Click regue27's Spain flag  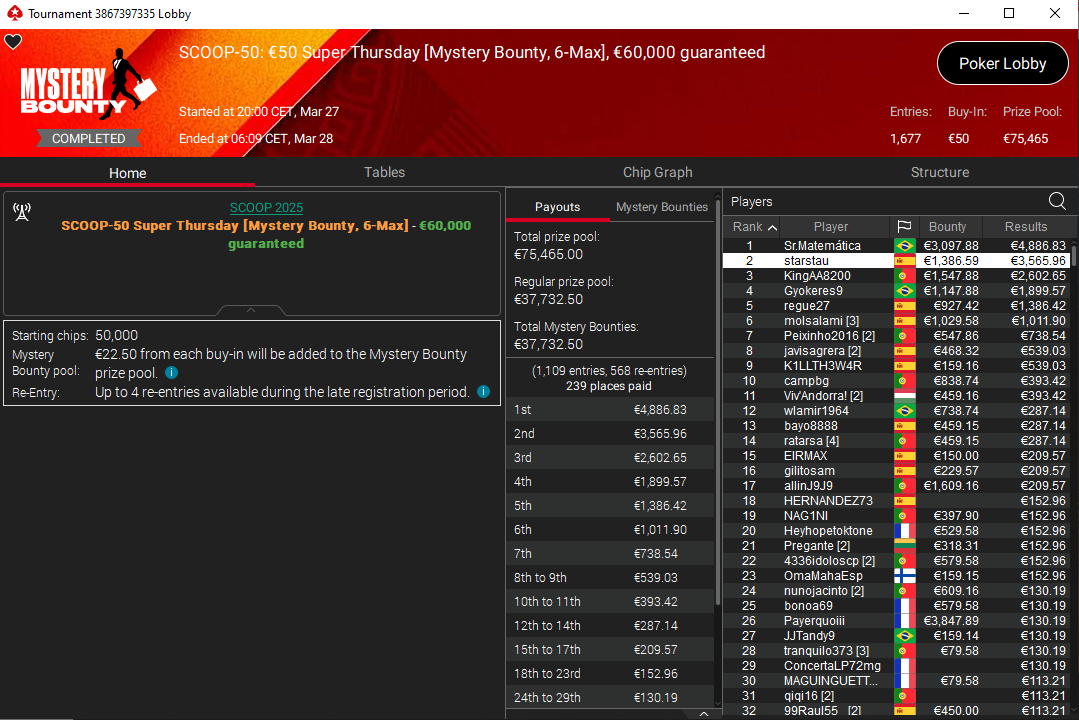[x=904, y=306]
